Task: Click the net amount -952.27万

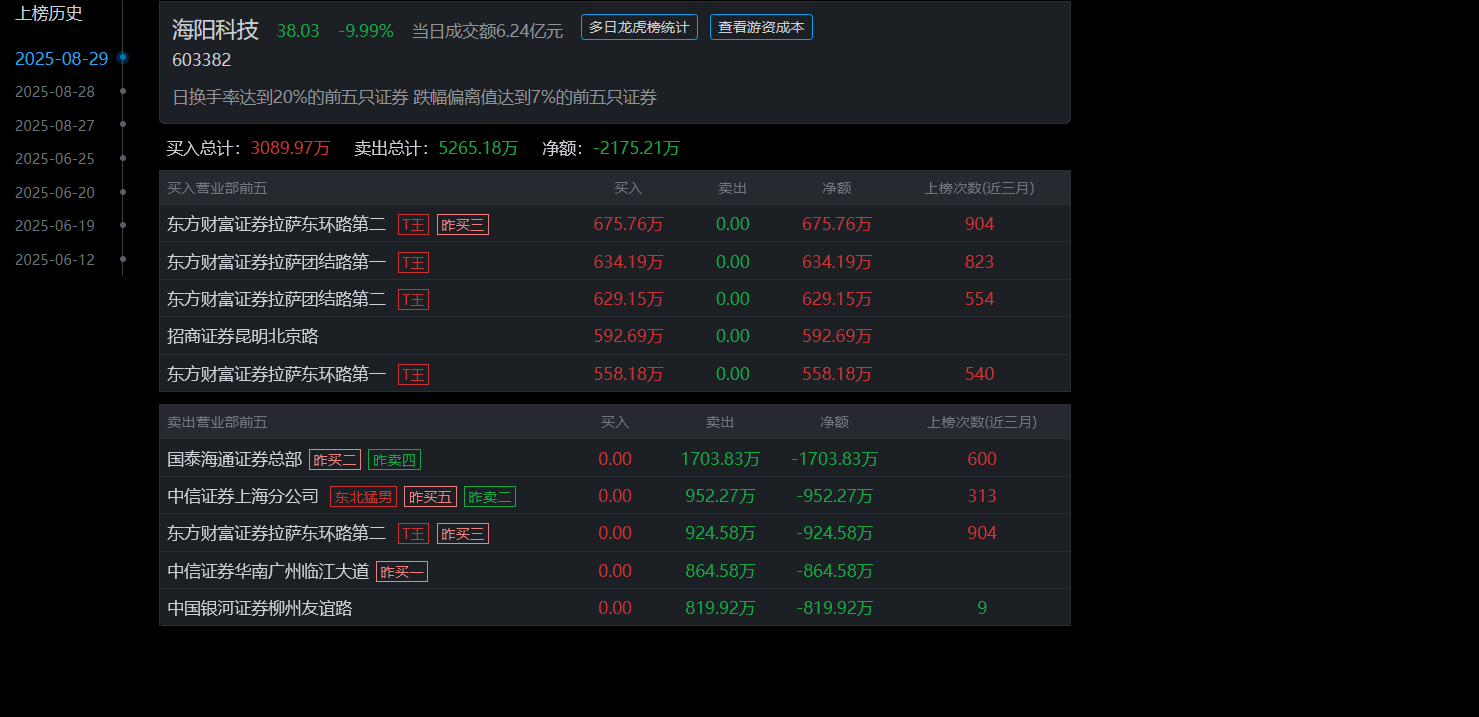Action: (835, 495)
